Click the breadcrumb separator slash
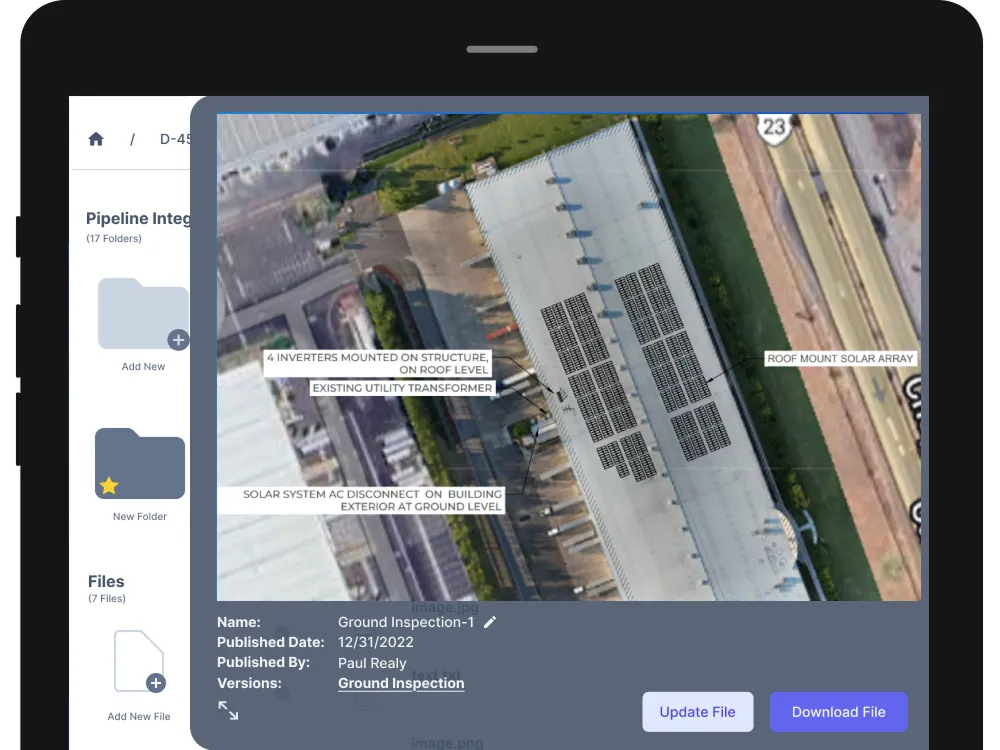Image resolution: width=1000 pixels, height=750 pixels. [132, 139]
